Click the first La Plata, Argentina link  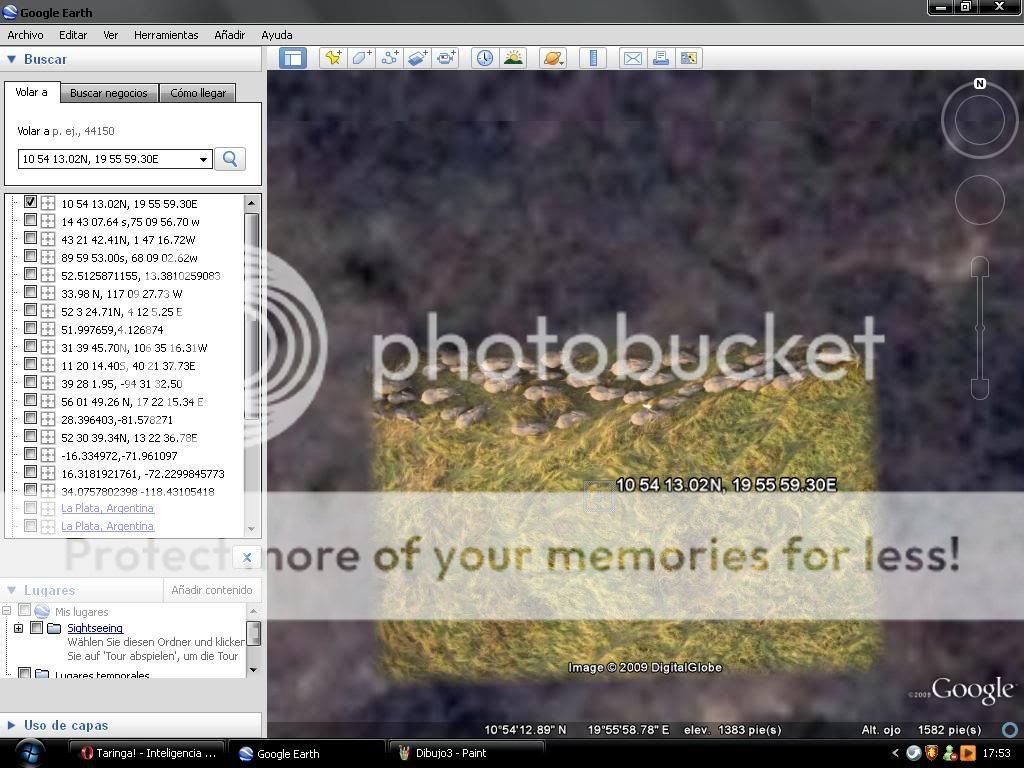(x=107, y=508)
